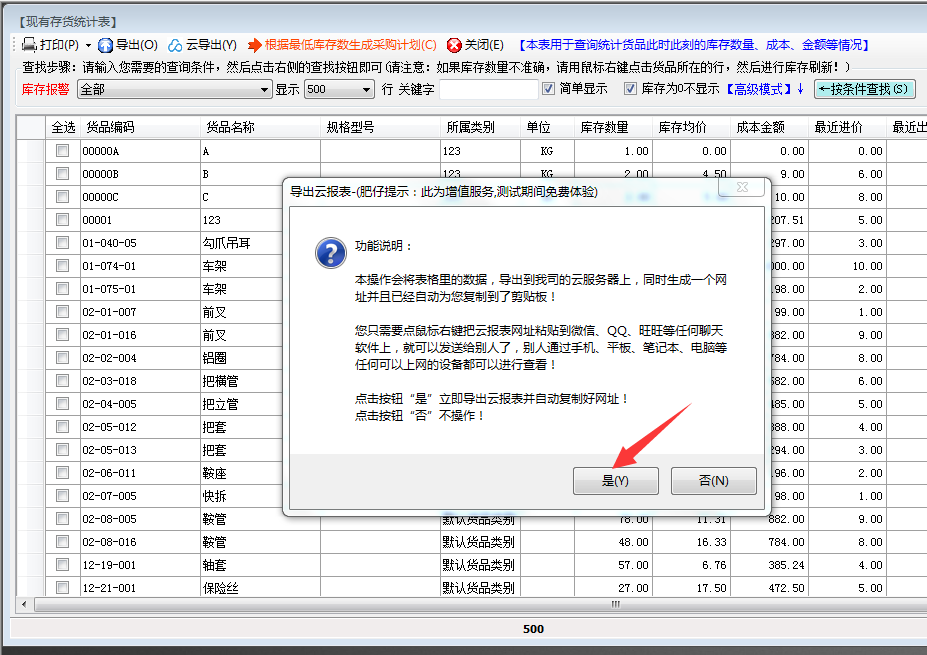Click the orange arrow purchase plan icon
The image size is (927, 655).
pos(255,45)
